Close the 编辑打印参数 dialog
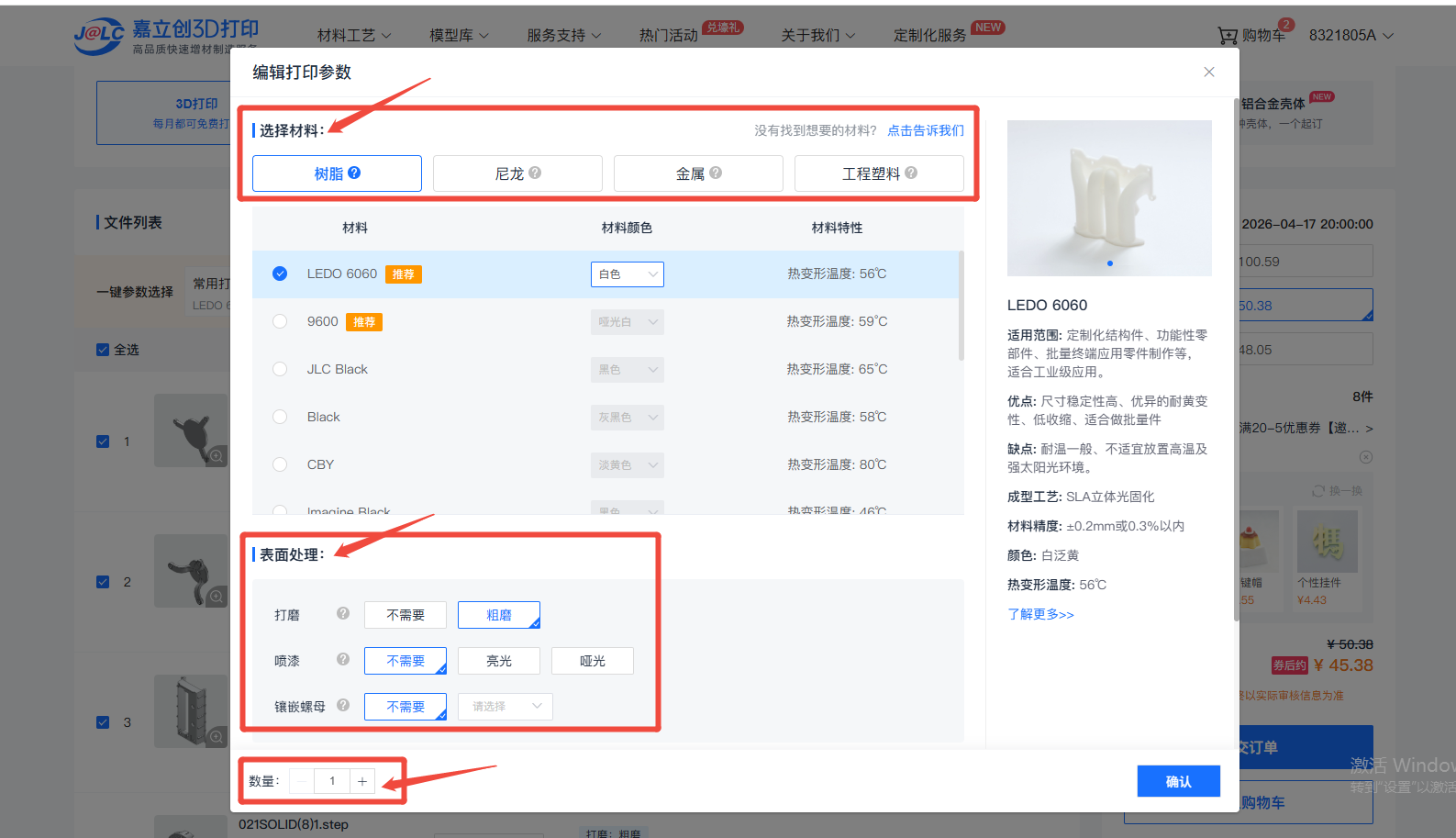This screenshot has height=838, width=1456. pyautogui.click(x=1209, y=73)
